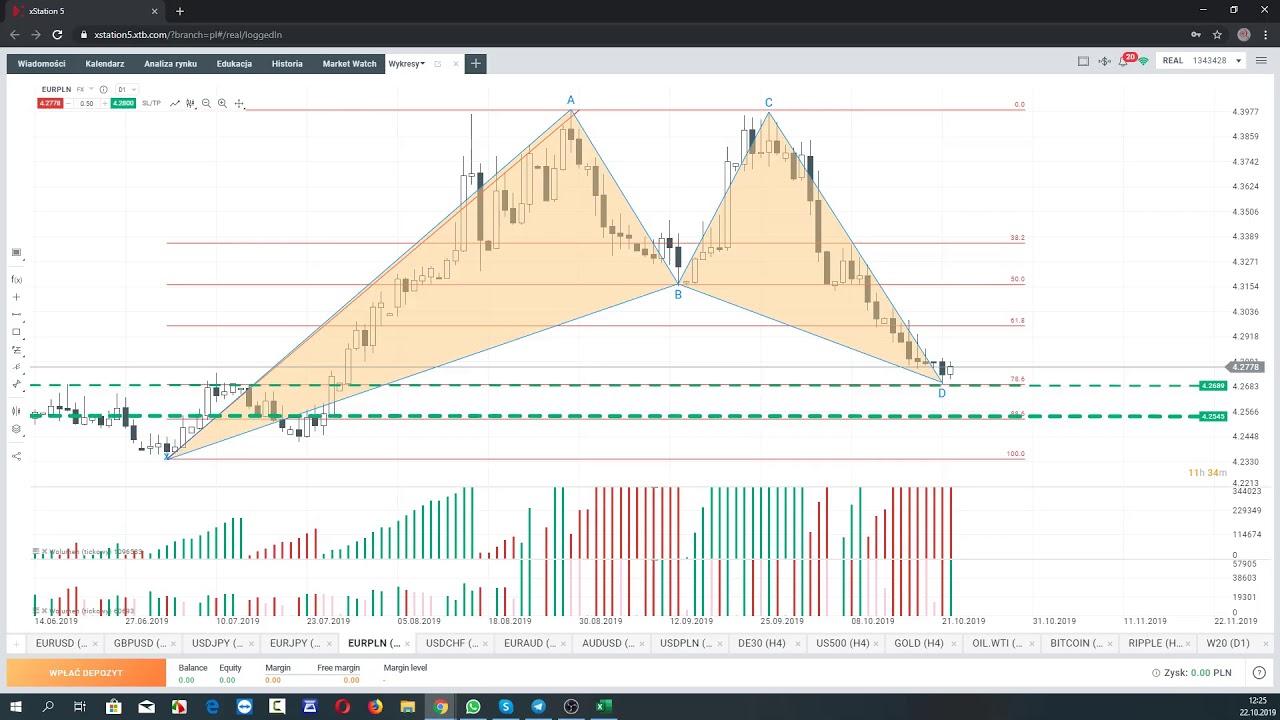Switch to the USDCHF chart tab

point(452,643)
